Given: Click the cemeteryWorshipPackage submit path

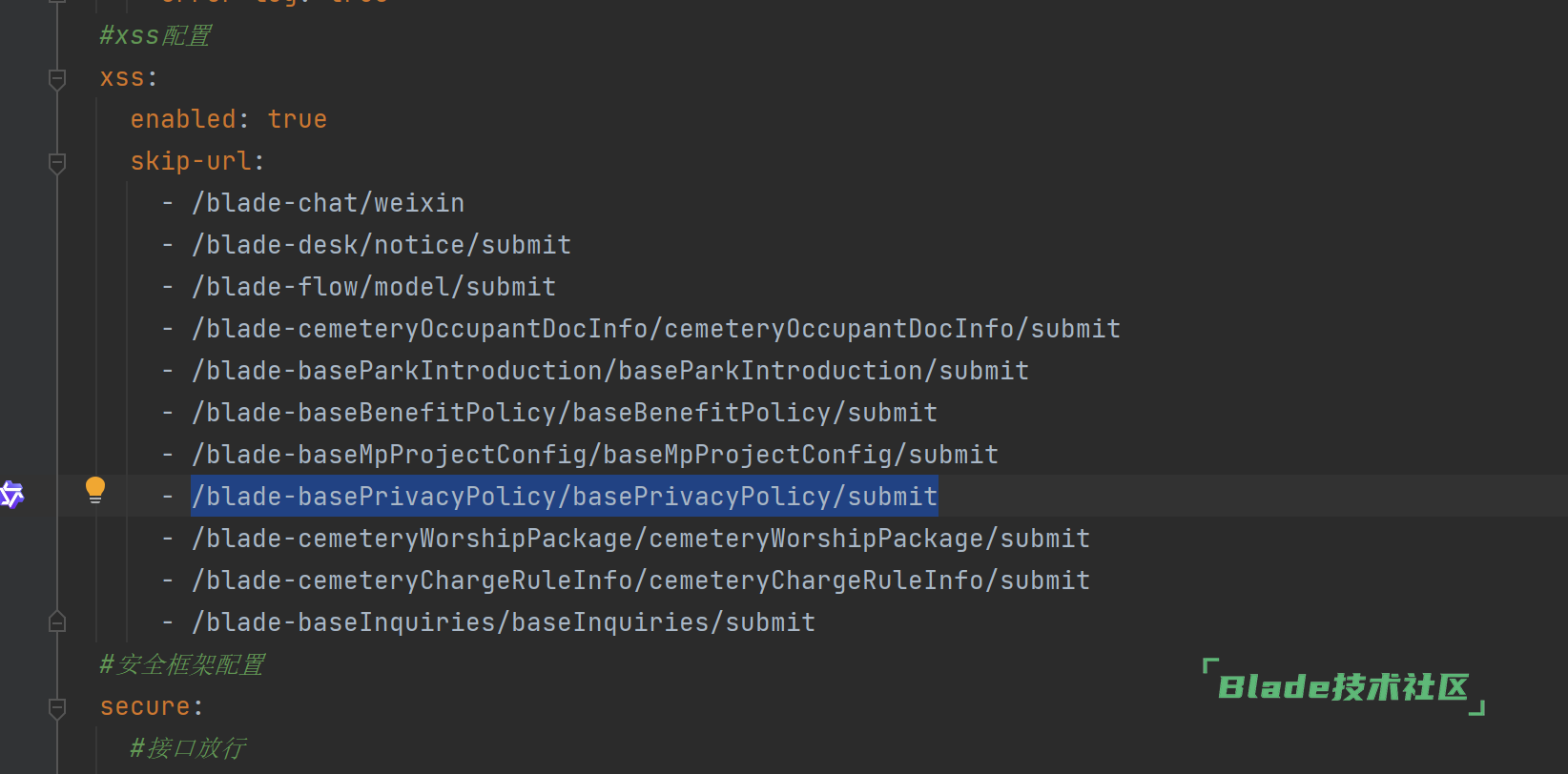Looking at the screenshot, I should coord(641,540).
